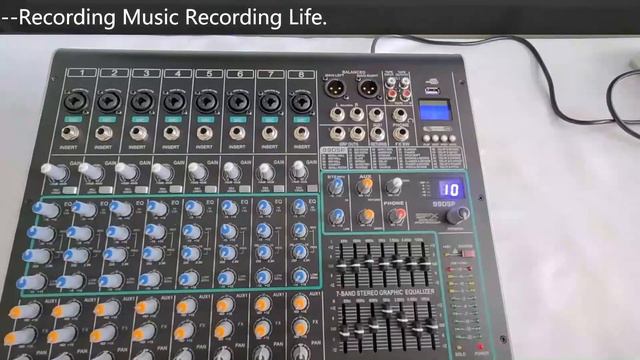Image resolution: width=640 pixels, height=360 pixels.
Task: Select the channel 6 XLR combo input jack
Action: [239, 102]
